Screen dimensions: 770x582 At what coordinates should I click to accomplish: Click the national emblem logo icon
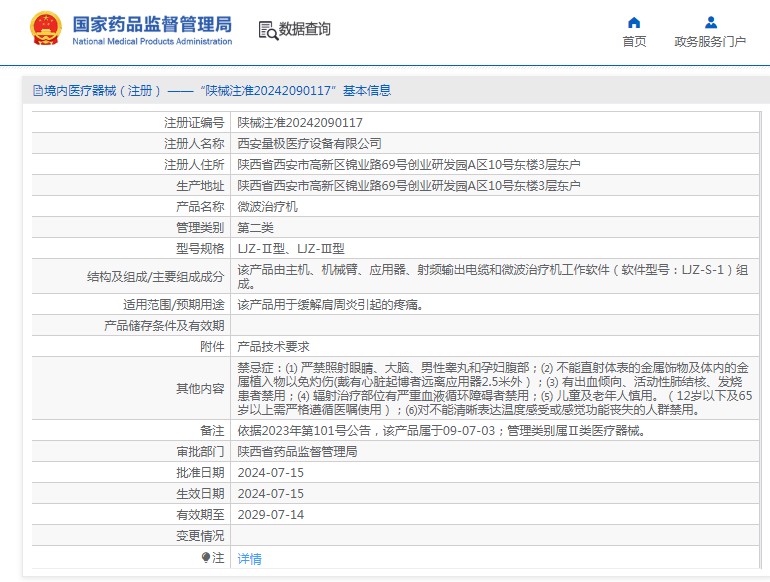tap(46, 28)
